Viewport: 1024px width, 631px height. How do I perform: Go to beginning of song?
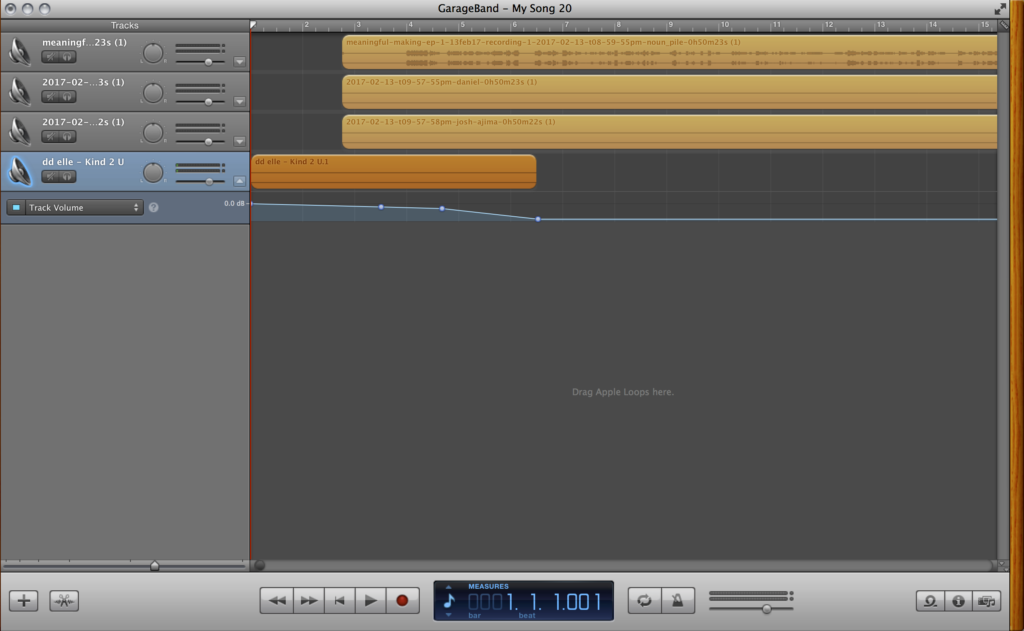339,600
